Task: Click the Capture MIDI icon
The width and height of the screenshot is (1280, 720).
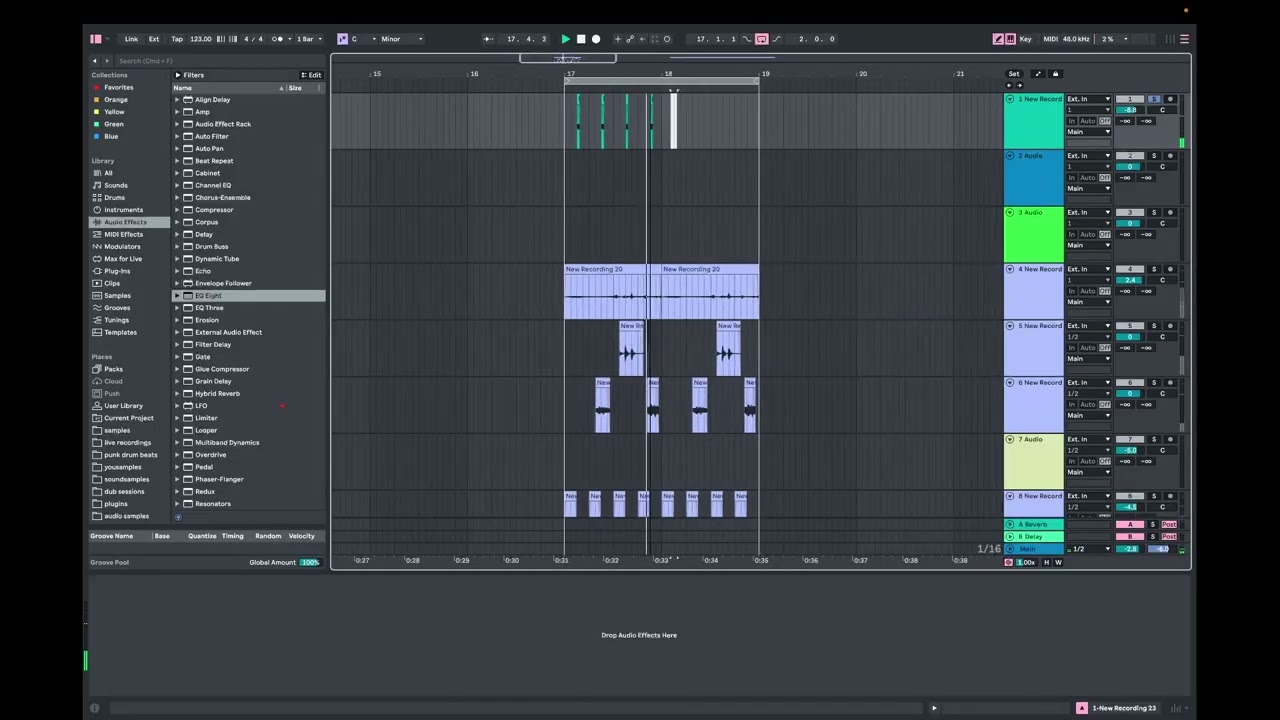Action: tap(654, 39)
